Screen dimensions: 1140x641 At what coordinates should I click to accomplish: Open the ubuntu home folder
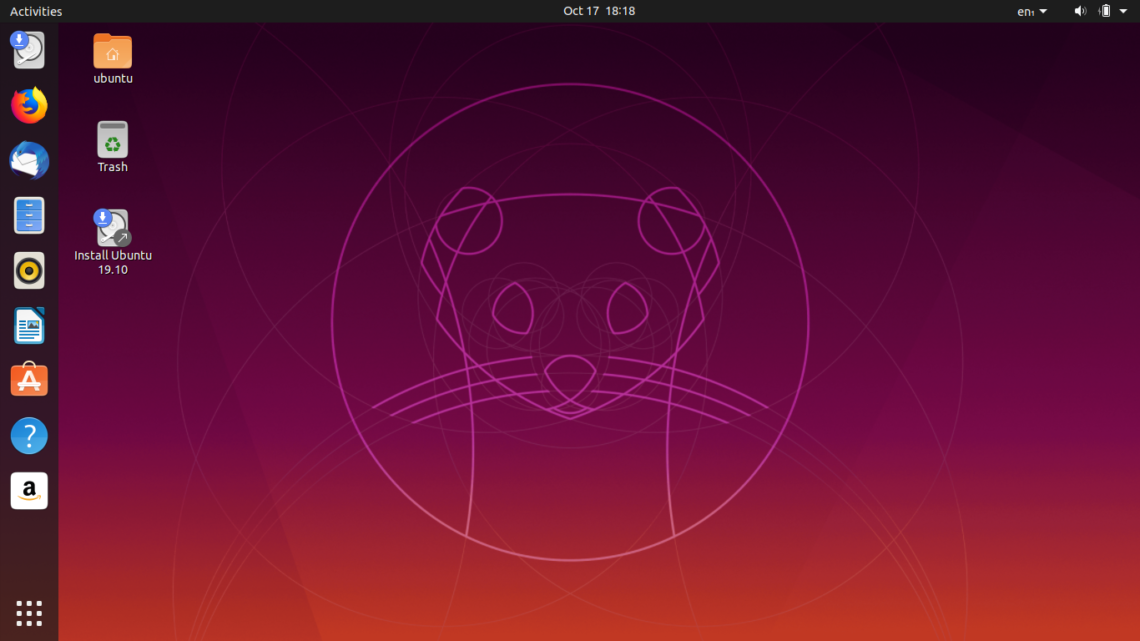pos(112,50)
